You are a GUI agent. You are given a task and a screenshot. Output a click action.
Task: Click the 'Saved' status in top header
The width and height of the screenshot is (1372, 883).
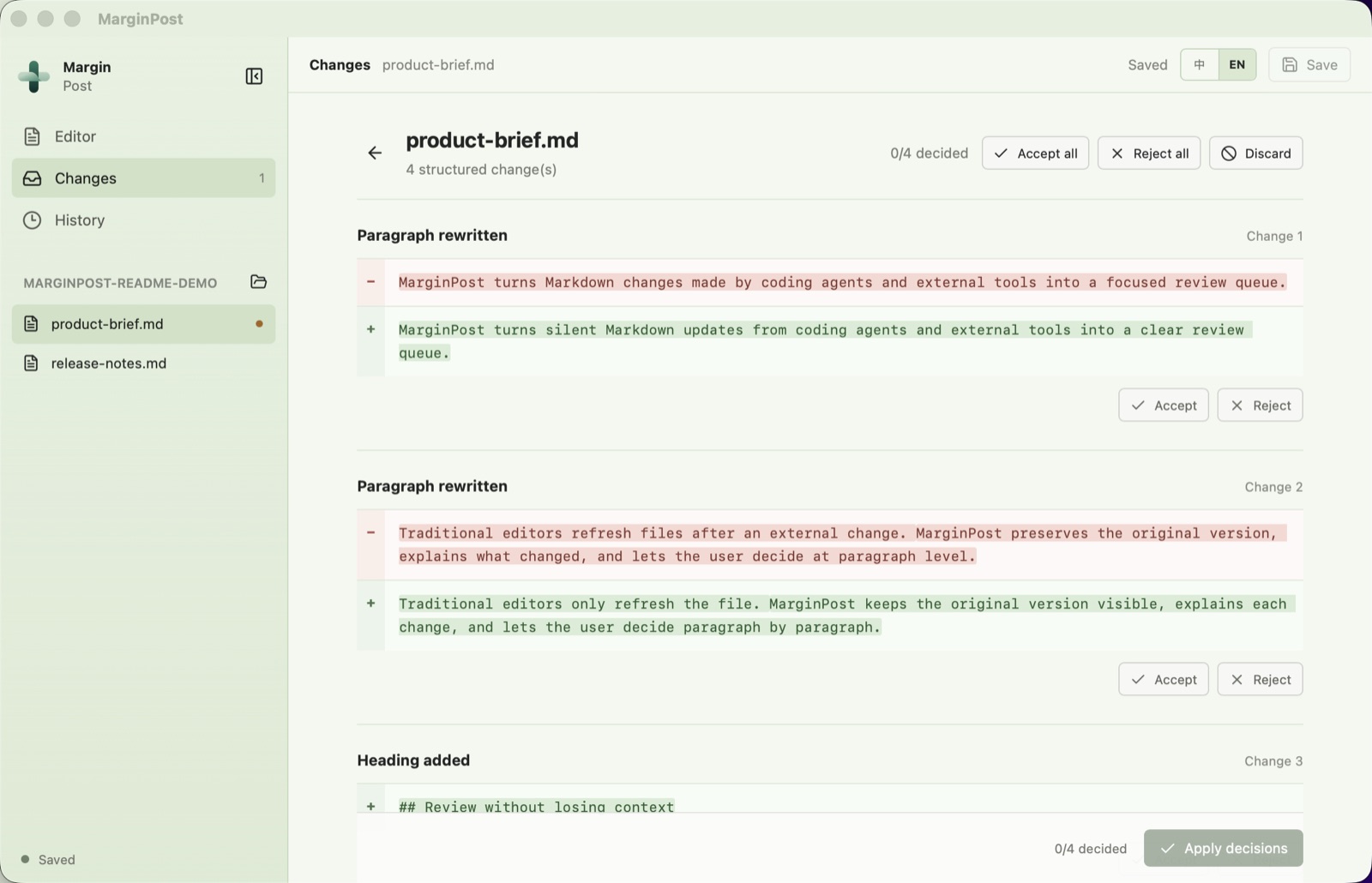[x=1147, y=65]
